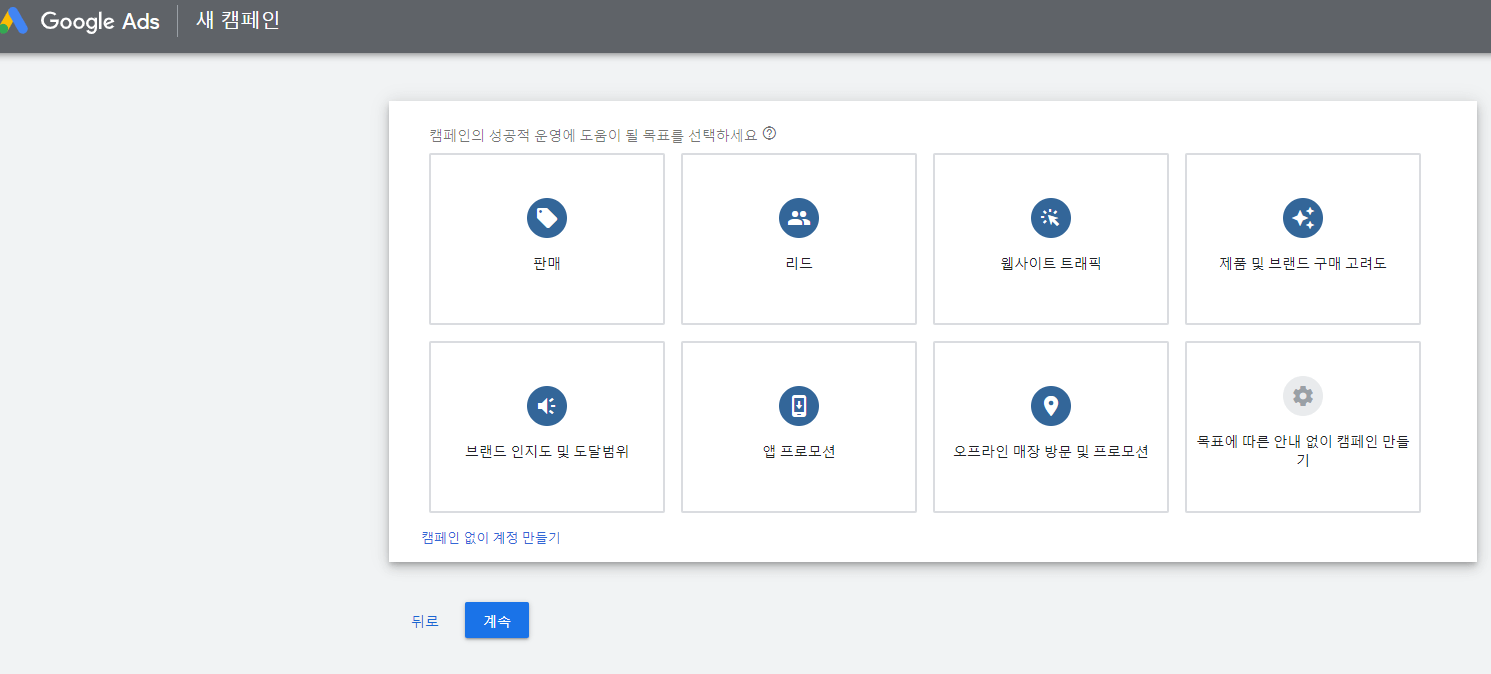Open 캠페인 없이 계정 만들기
1491x674 pixels.
tap(489, 537)
